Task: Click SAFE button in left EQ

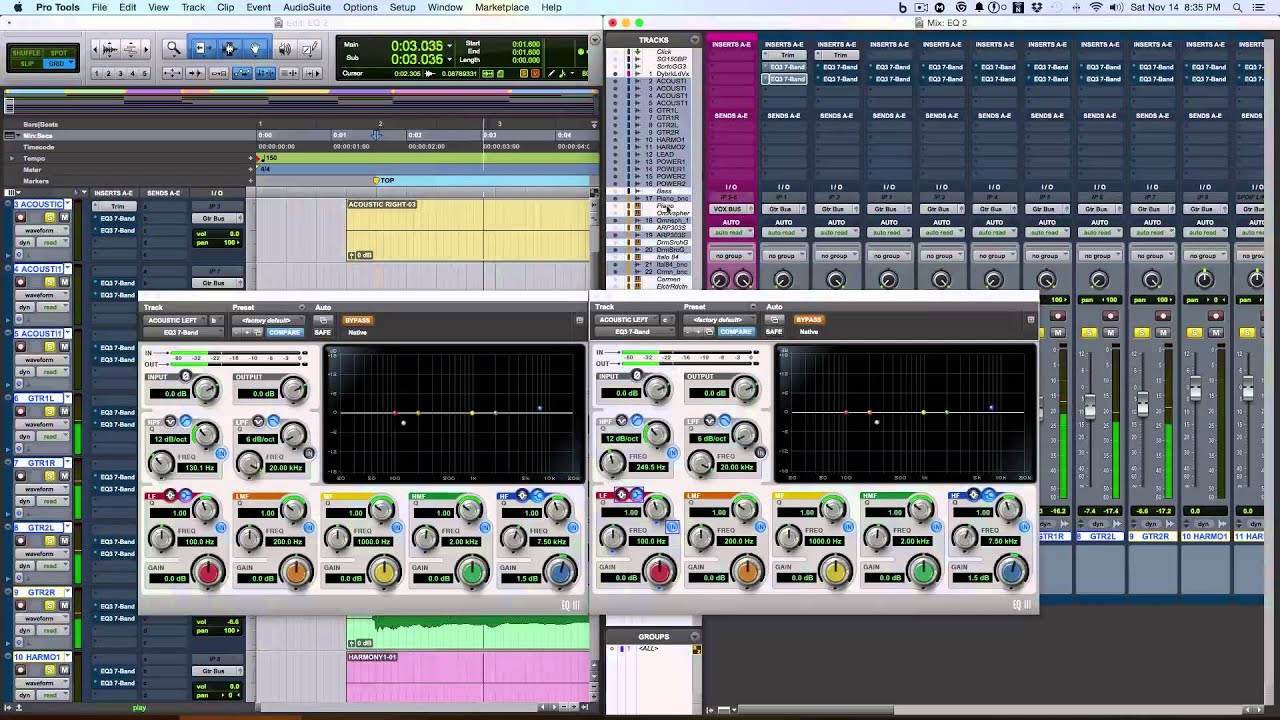Action: point(322,332)
